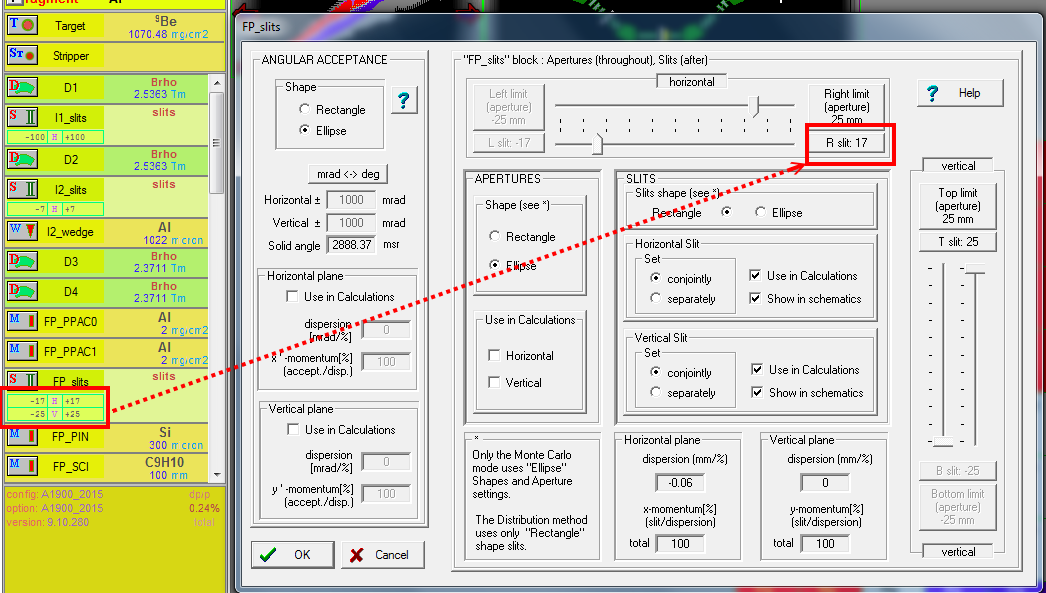Click the OK button
Viewport: 1046px width, 593px height.
[x=291, y=554]
